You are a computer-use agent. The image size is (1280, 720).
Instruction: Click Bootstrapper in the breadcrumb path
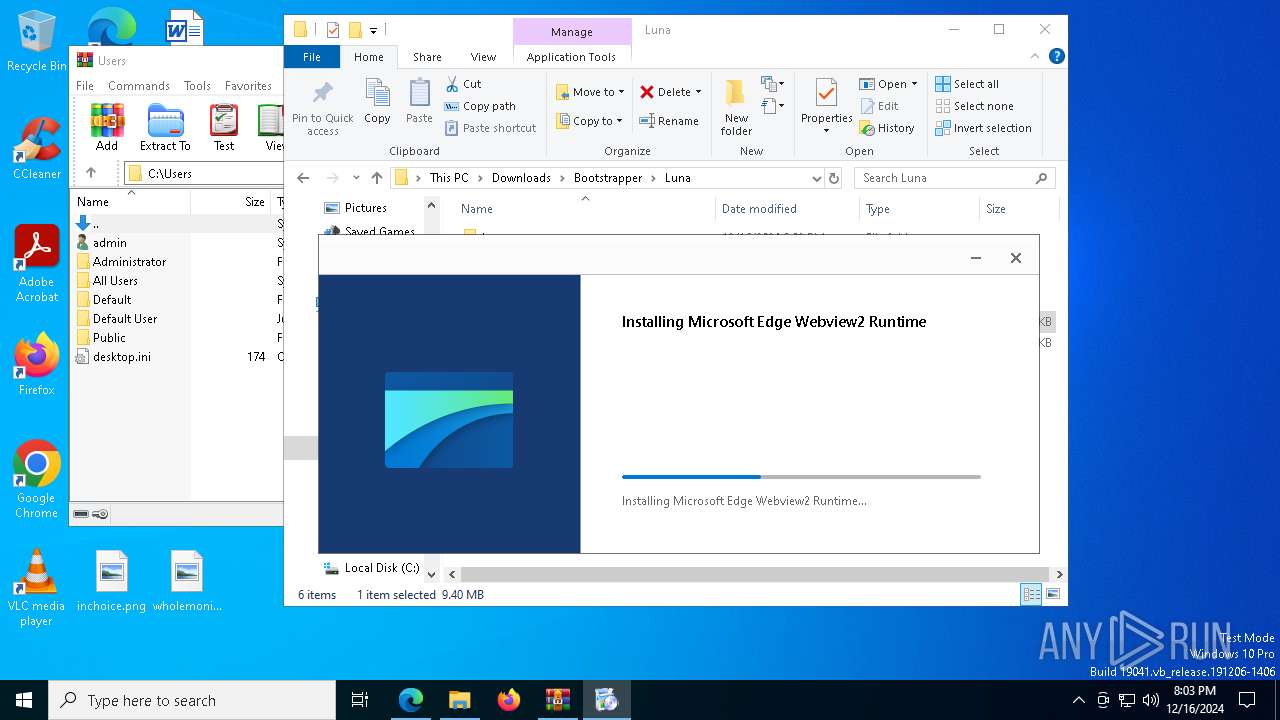[608, 178]
